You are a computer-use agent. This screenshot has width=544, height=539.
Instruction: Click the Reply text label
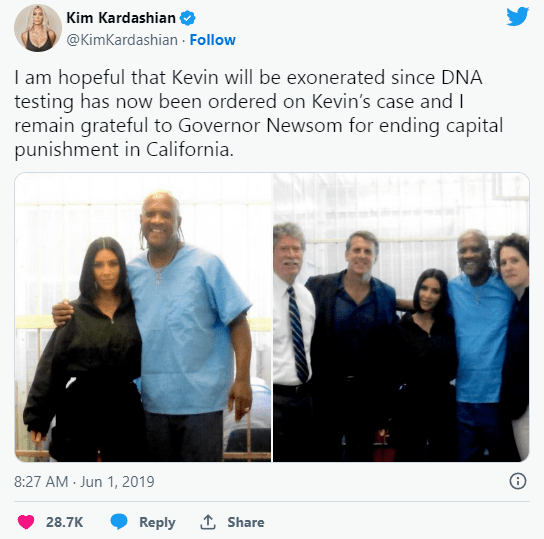(157, 522)
